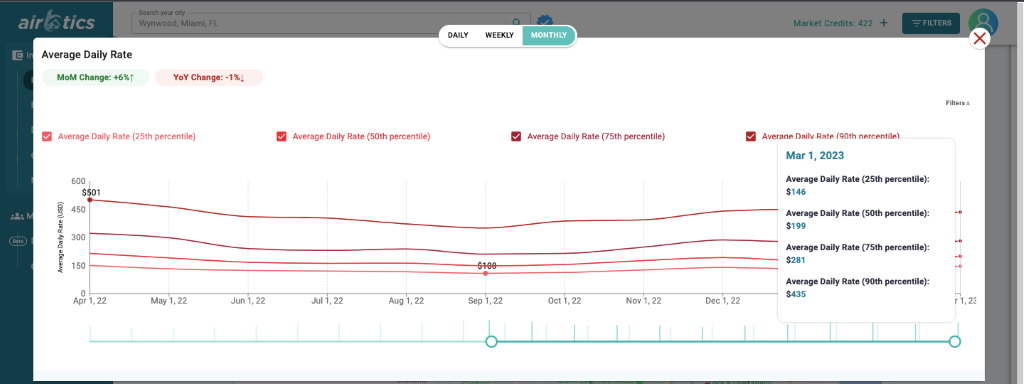This screenshot has width=1024, height=384.
Task: Switch to the WEEKLY view
Action: pos(499,35)
